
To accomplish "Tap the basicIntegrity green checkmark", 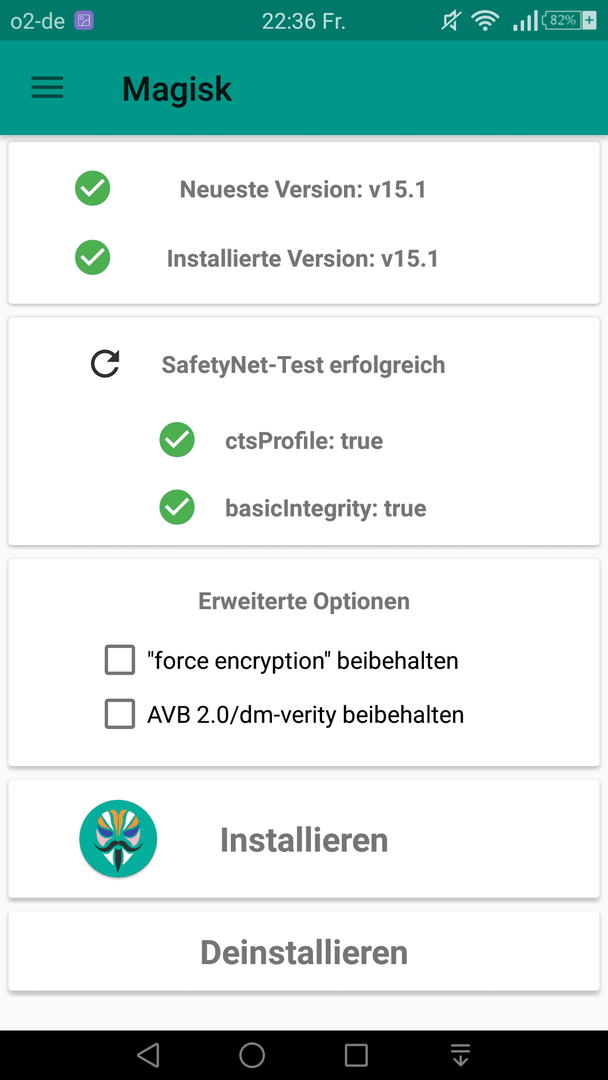I will (177, 508).
